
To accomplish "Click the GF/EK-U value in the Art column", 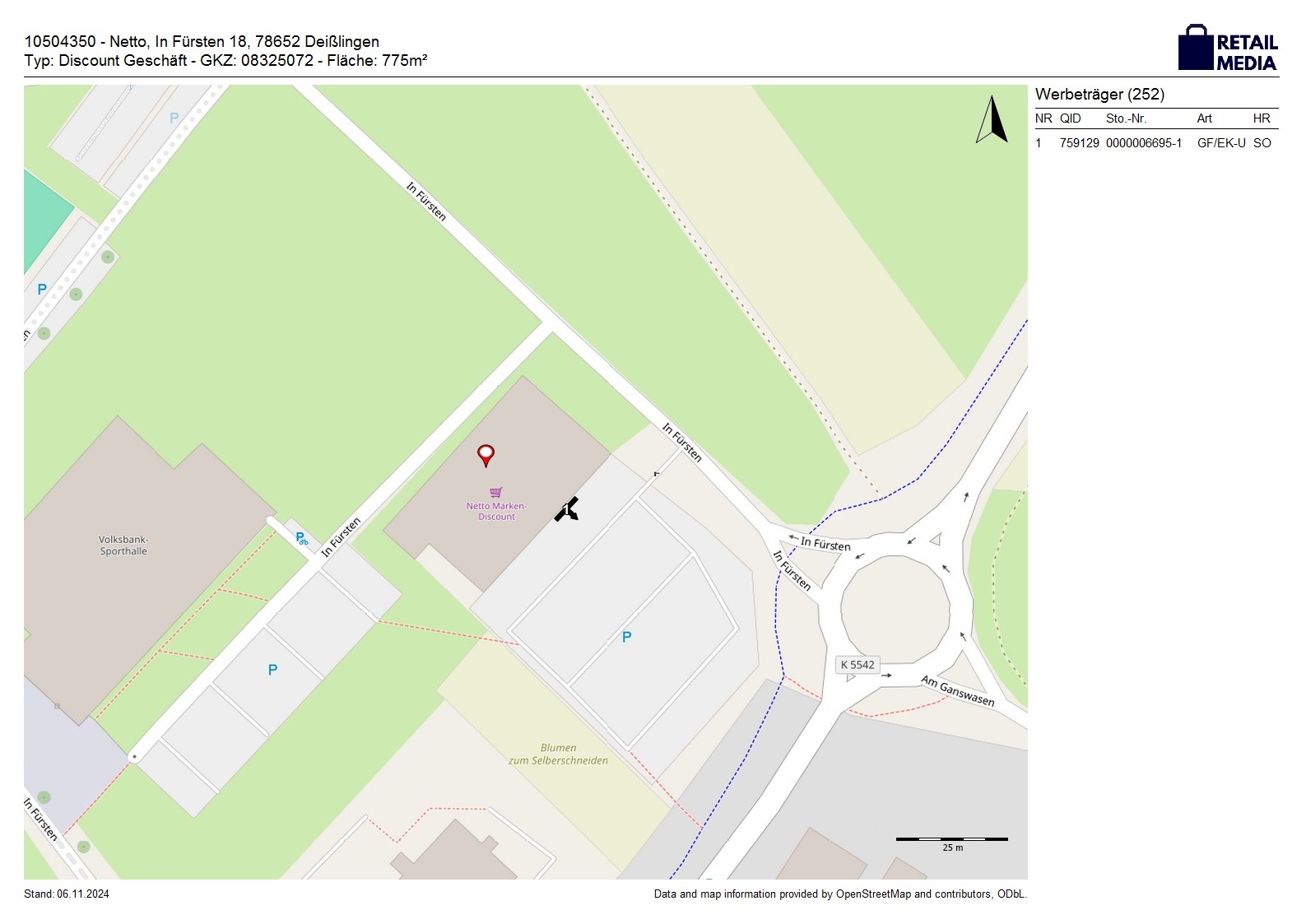I will (x=1220, y=143).
